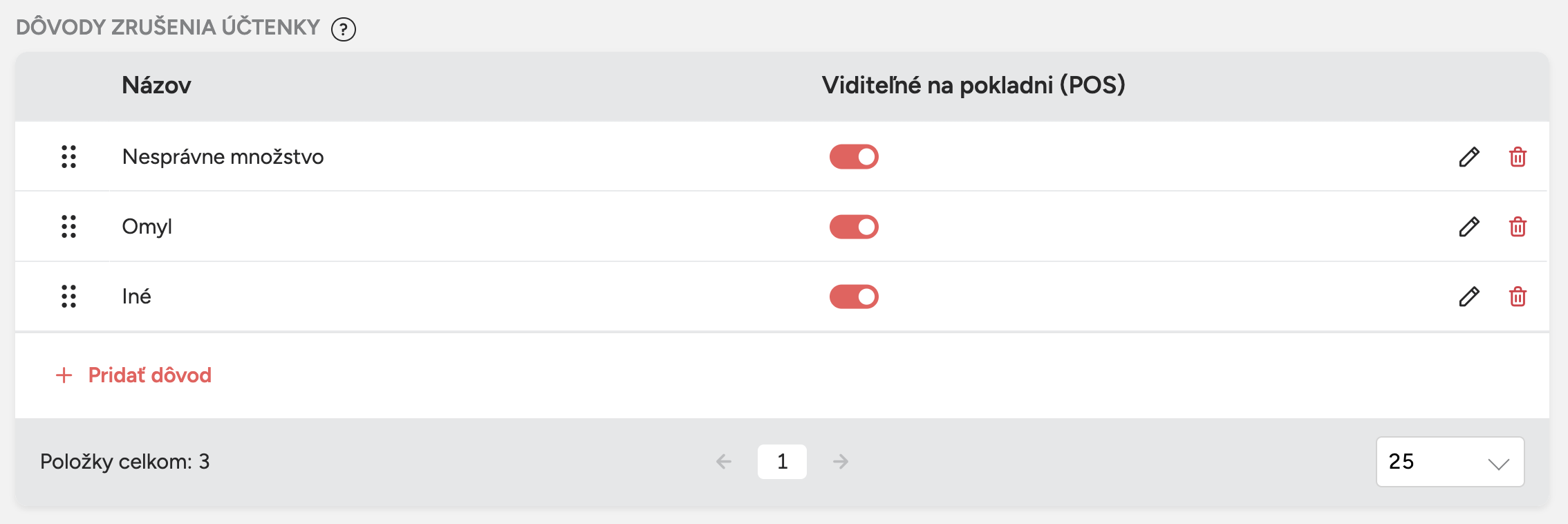Toggle POS visibility for Nesprávne množstvo

(x=854, y=157)
